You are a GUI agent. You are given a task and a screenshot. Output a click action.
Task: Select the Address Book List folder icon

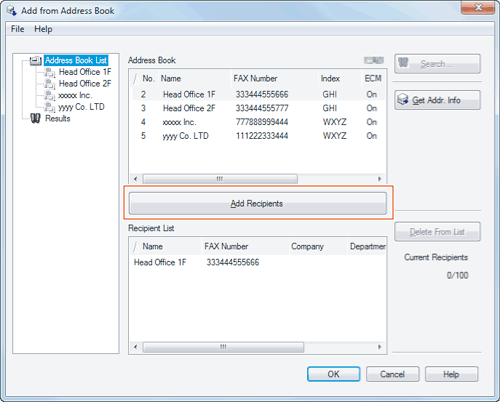pos(36,61)
